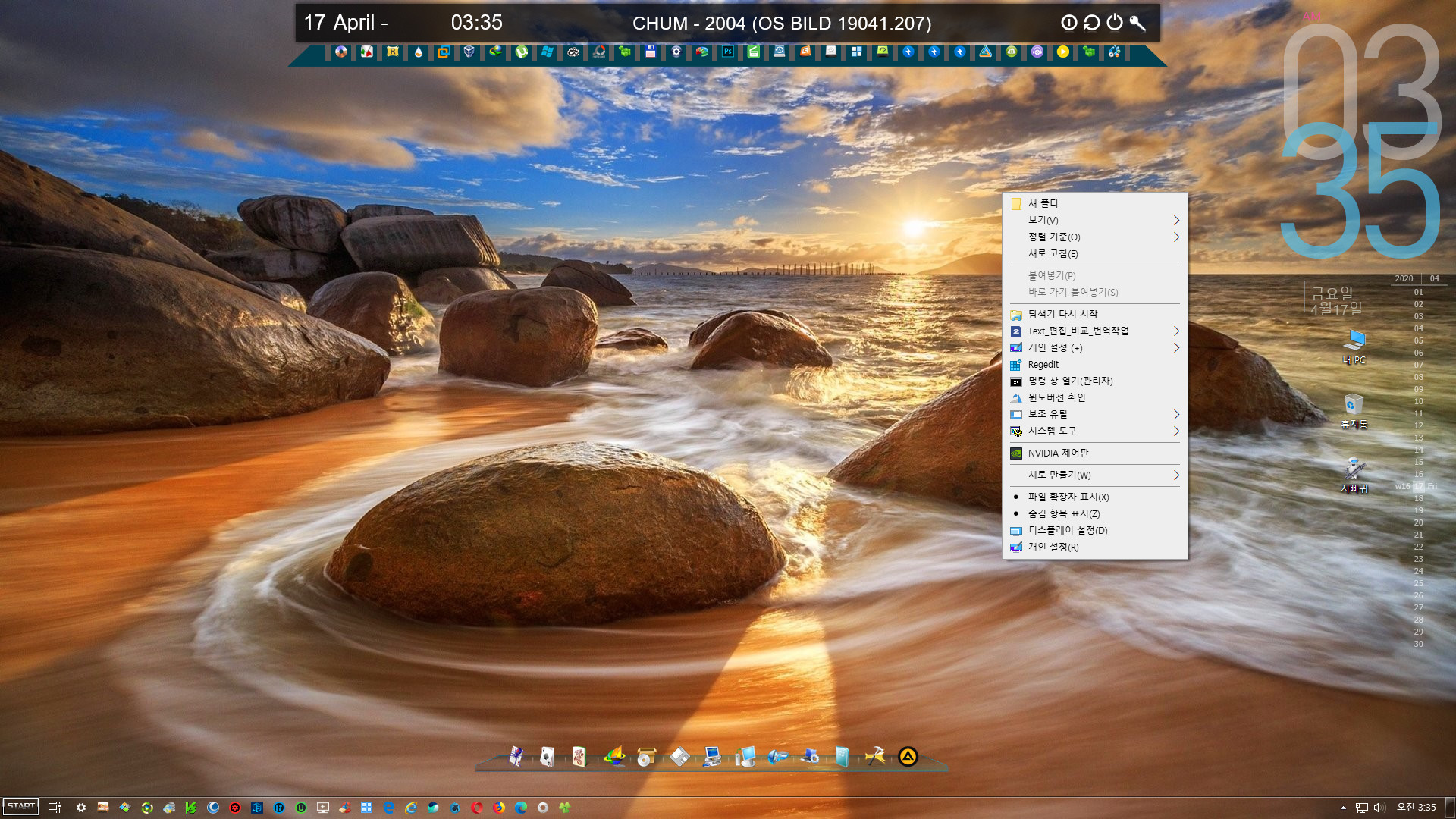Click the restart arrow icon in top bar
This screenshot has height=819, width=1456.
pos(1091,23)
